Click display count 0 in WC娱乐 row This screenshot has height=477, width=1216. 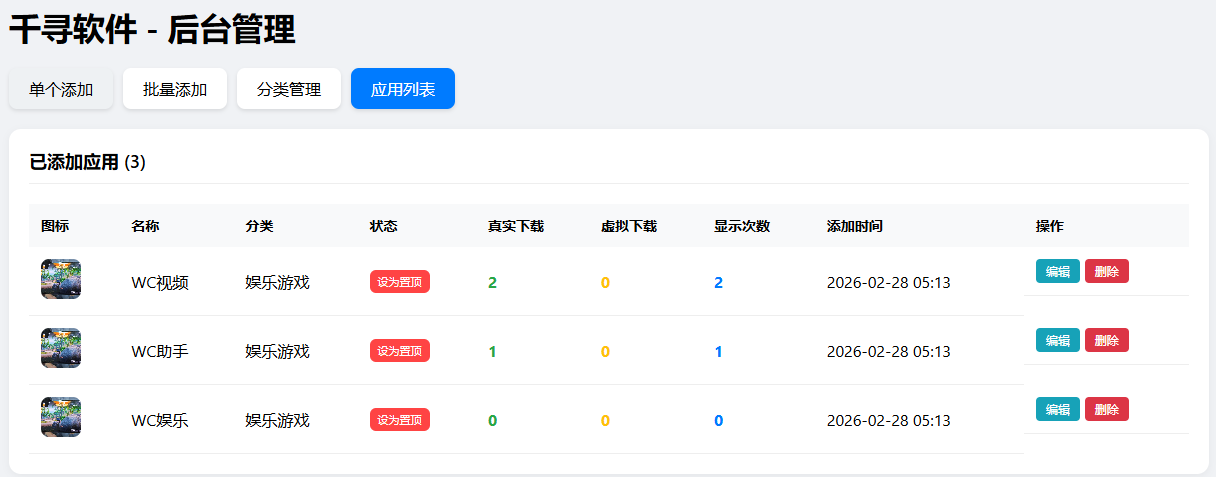pos(718,420)
